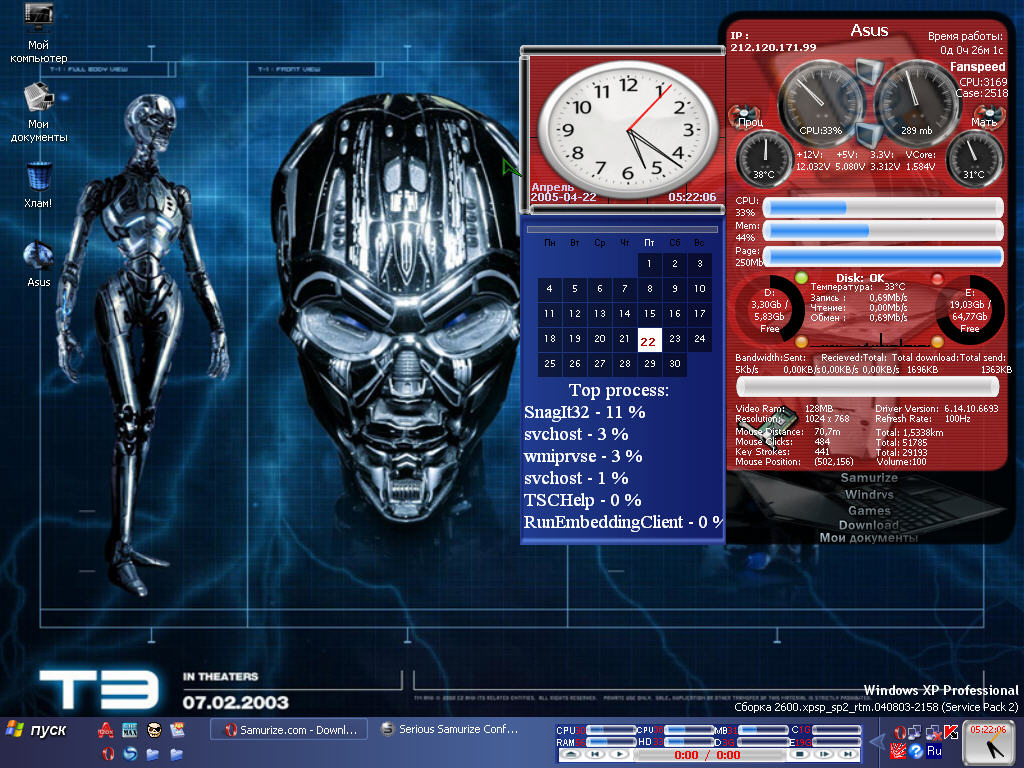This screenshot has width=1024, height=768.
Task: Click the connected network tray icon
Action: click(x=914, y=733)
